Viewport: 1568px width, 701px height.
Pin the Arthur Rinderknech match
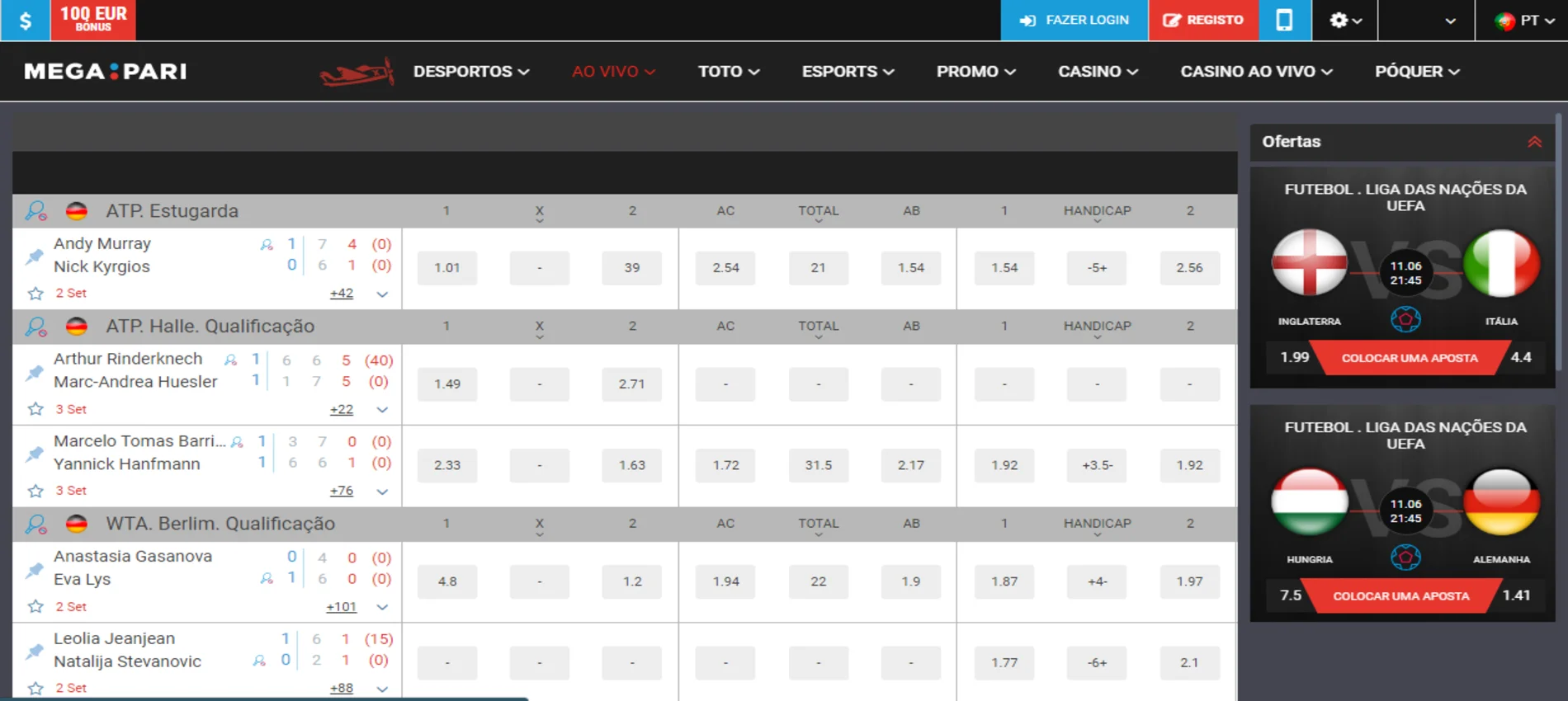click(35, 372)
